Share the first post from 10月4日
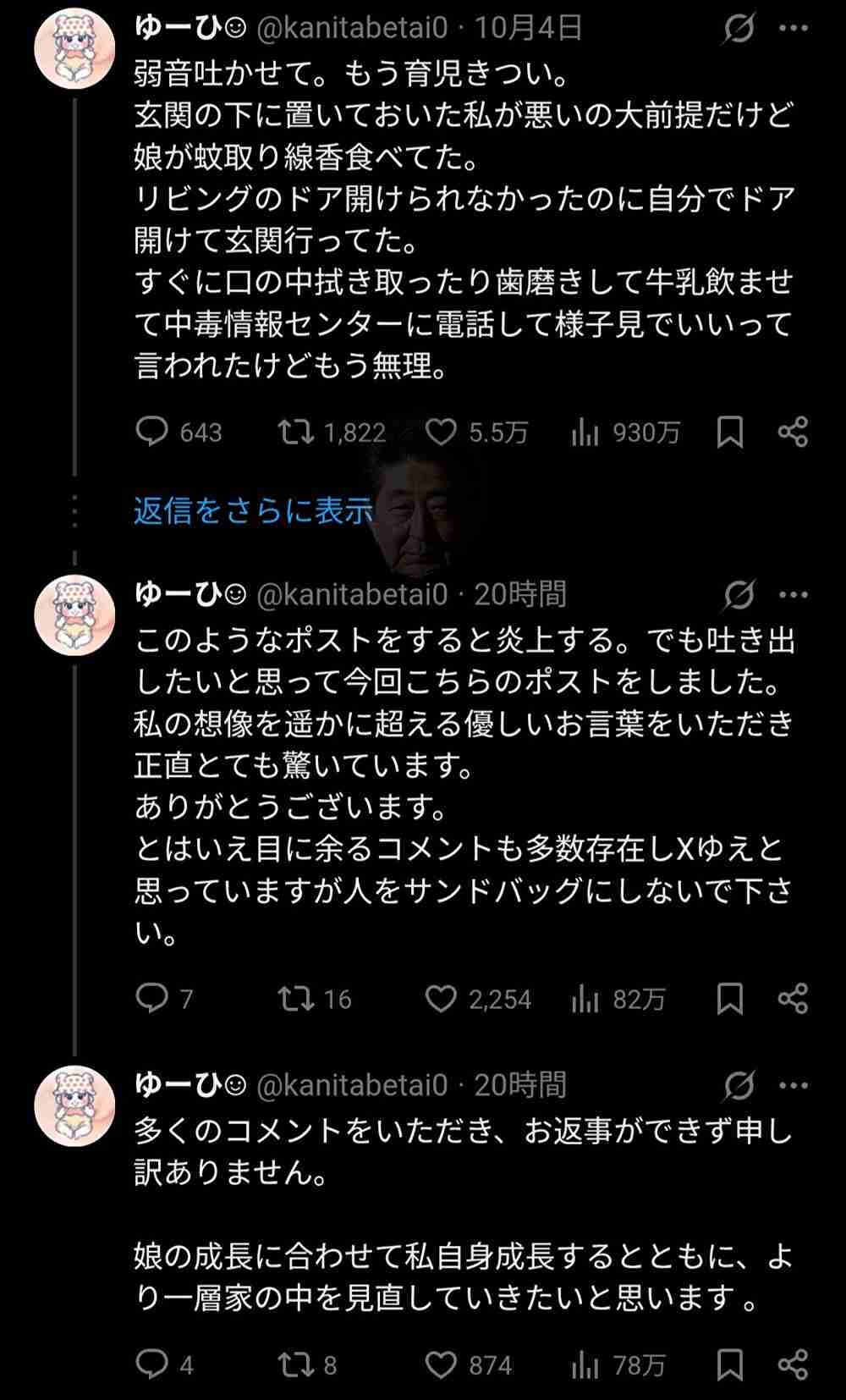Image resolution: width=846 pixels, height=1400 pixels. click(793, 433)
